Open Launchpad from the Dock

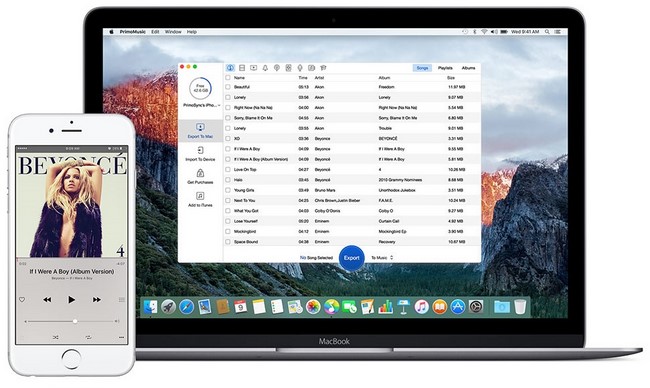point(168,307)
